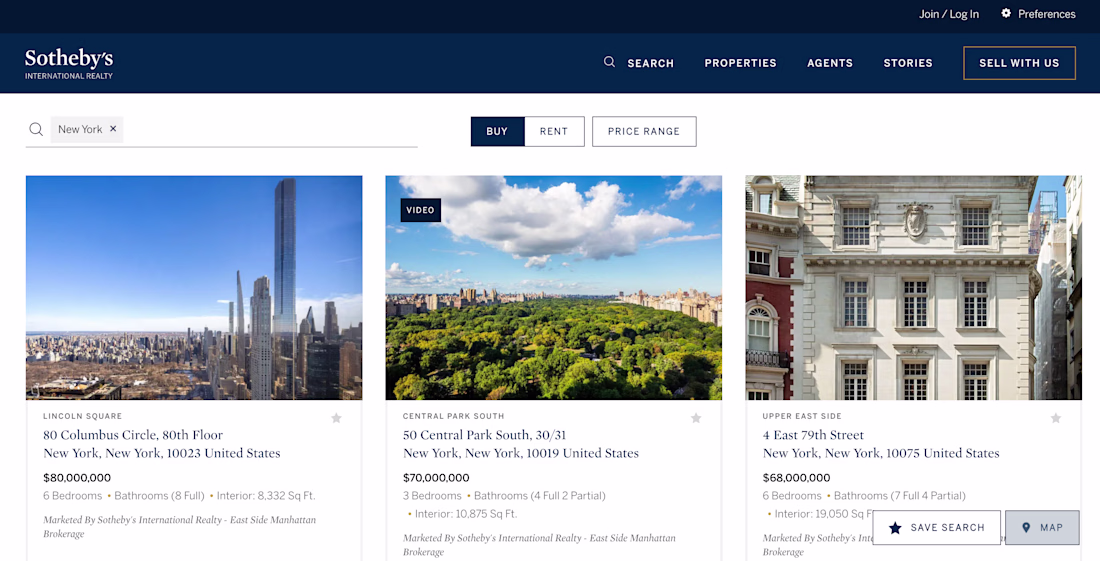Favorite the 50 Central Park South listing star
Viewport: 1100px width, 561px height.
pos(696,418)
